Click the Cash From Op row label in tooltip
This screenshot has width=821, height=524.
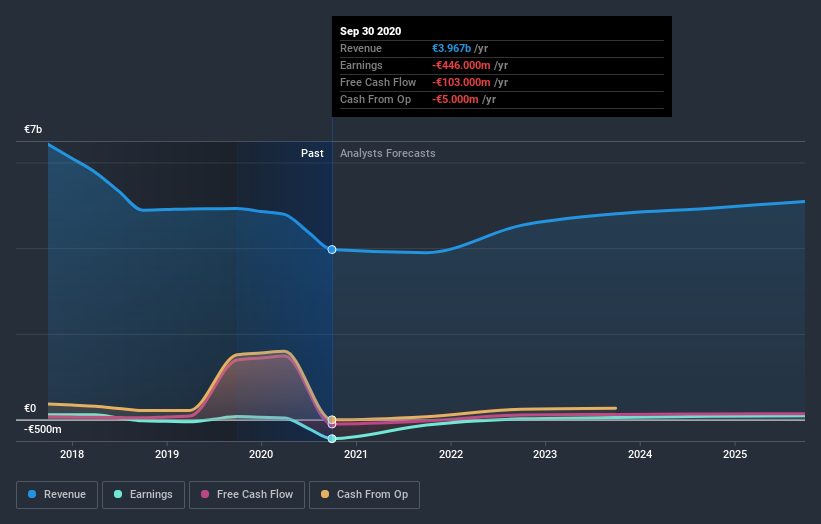[x=375, y=99]
